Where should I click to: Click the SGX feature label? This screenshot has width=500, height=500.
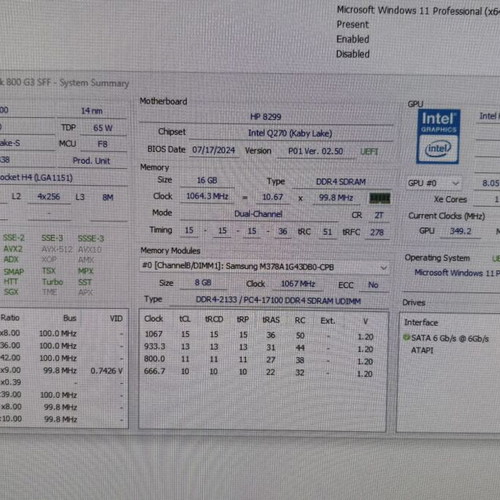pyautogui.click(x=11, y=292)
